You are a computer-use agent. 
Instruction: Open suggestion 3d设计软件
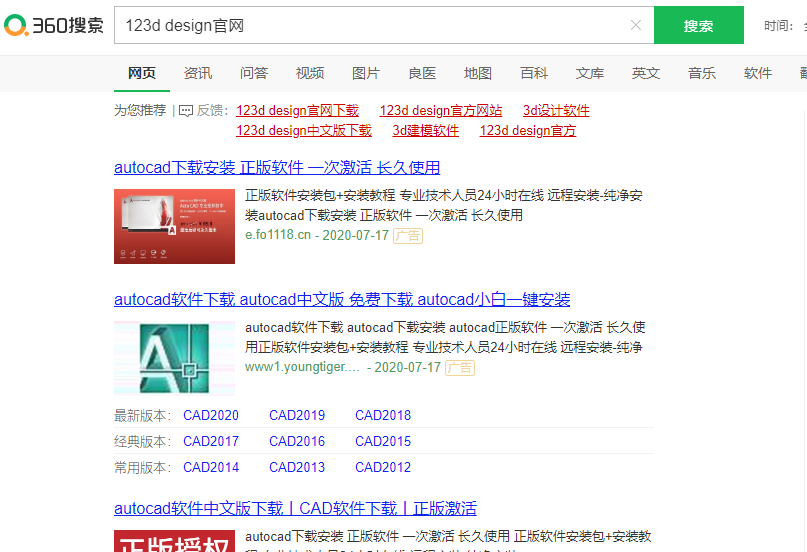point(556,111)
